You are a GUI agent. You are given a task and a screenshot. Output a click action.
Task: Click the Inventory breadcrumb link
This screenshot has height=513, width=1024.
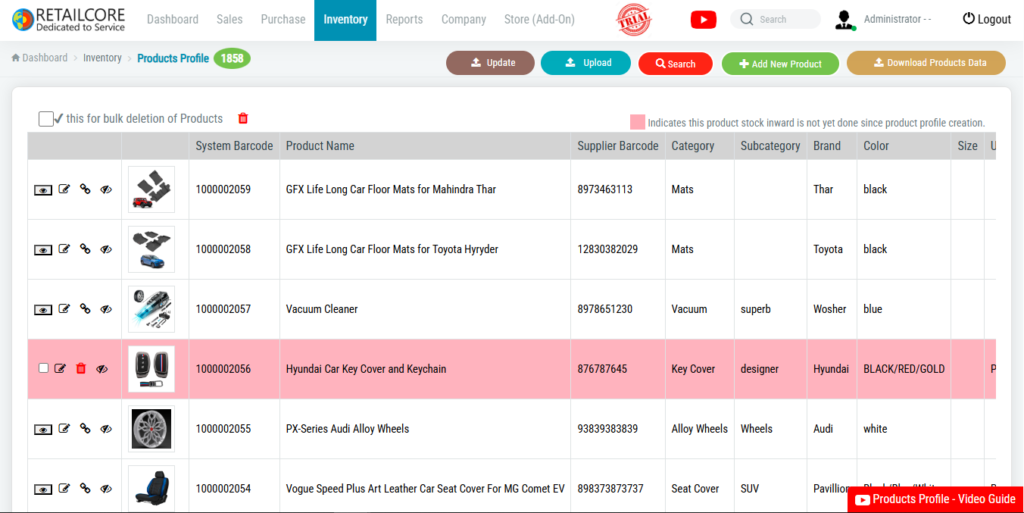102,58
